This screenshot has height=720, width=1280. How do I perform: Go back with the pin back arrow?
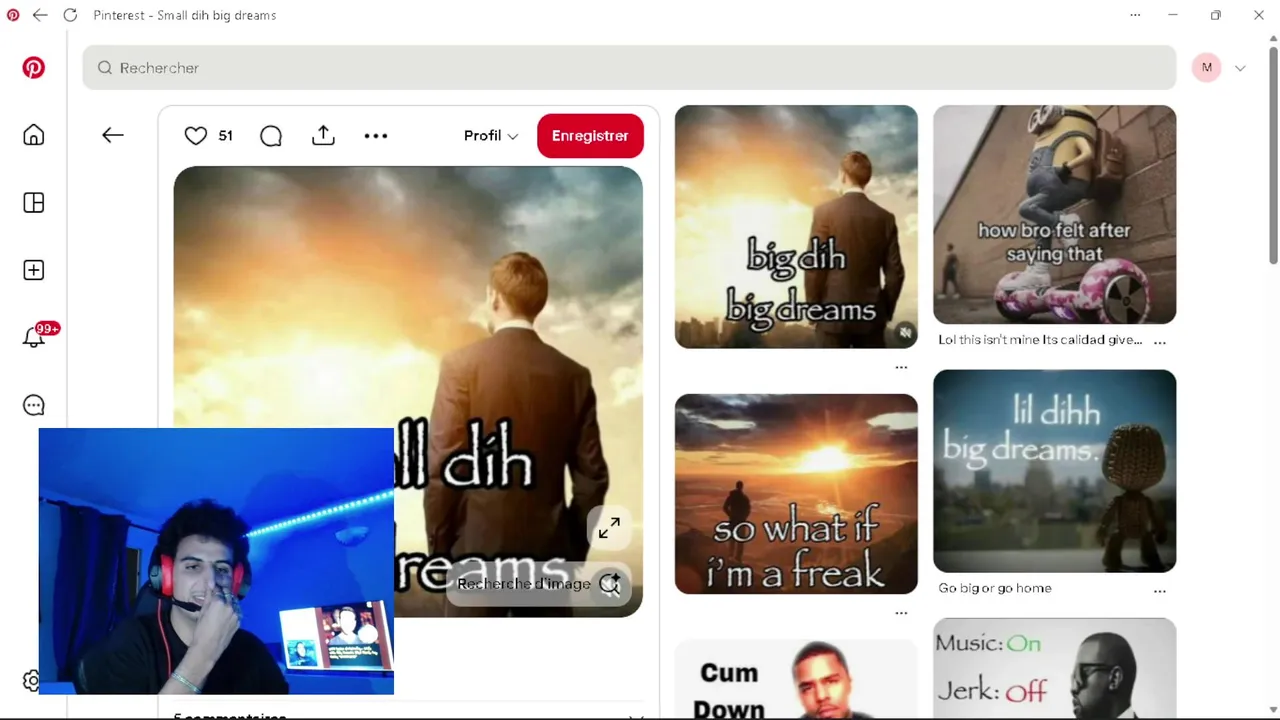(x=113, y=135)
